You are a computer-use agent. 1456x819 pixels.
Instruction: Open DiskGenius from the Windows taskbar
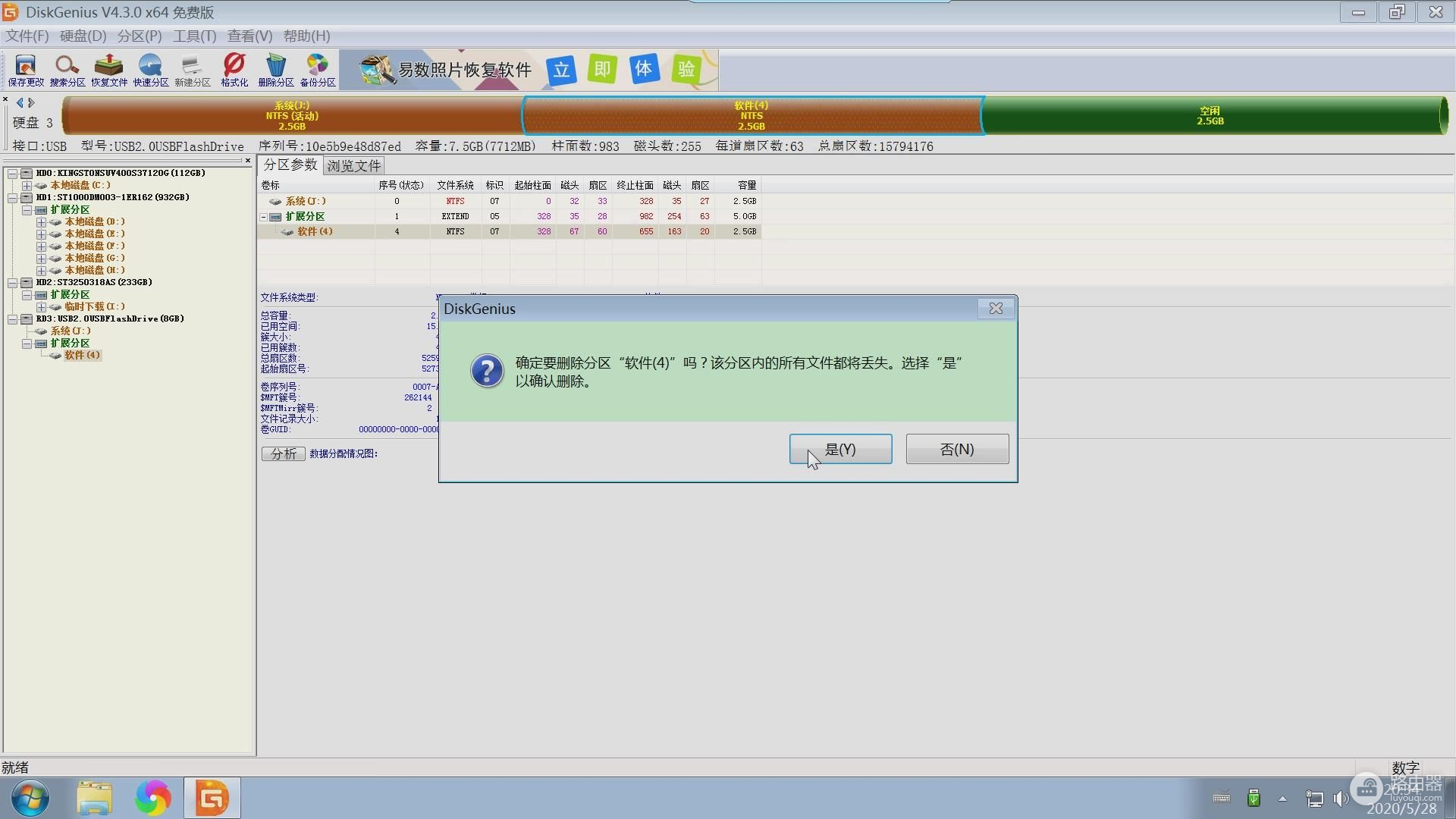[212, 798]
